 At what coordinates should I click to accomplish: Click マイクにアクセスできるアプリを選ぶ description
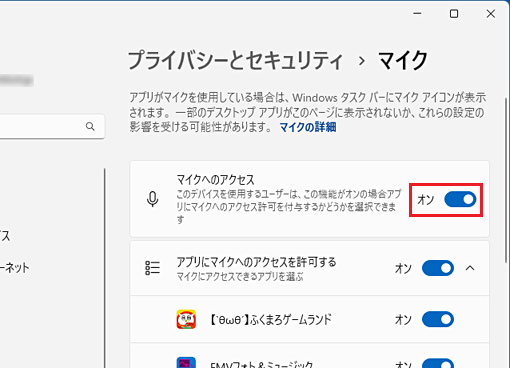[240, 277]
